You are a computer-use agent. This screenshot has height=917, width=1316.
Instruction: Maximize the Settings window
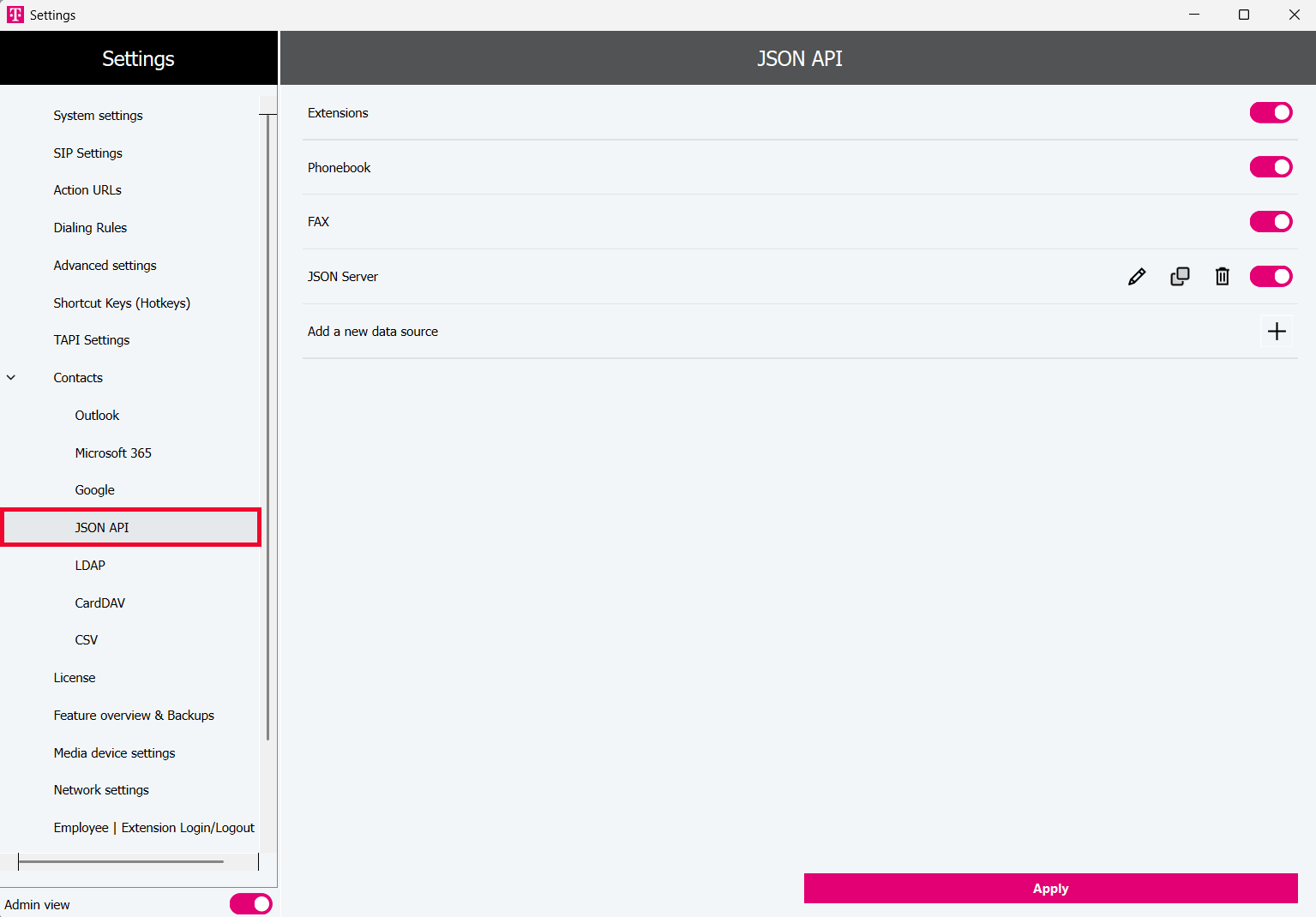pyautogui.click(x=1244, y=15)
